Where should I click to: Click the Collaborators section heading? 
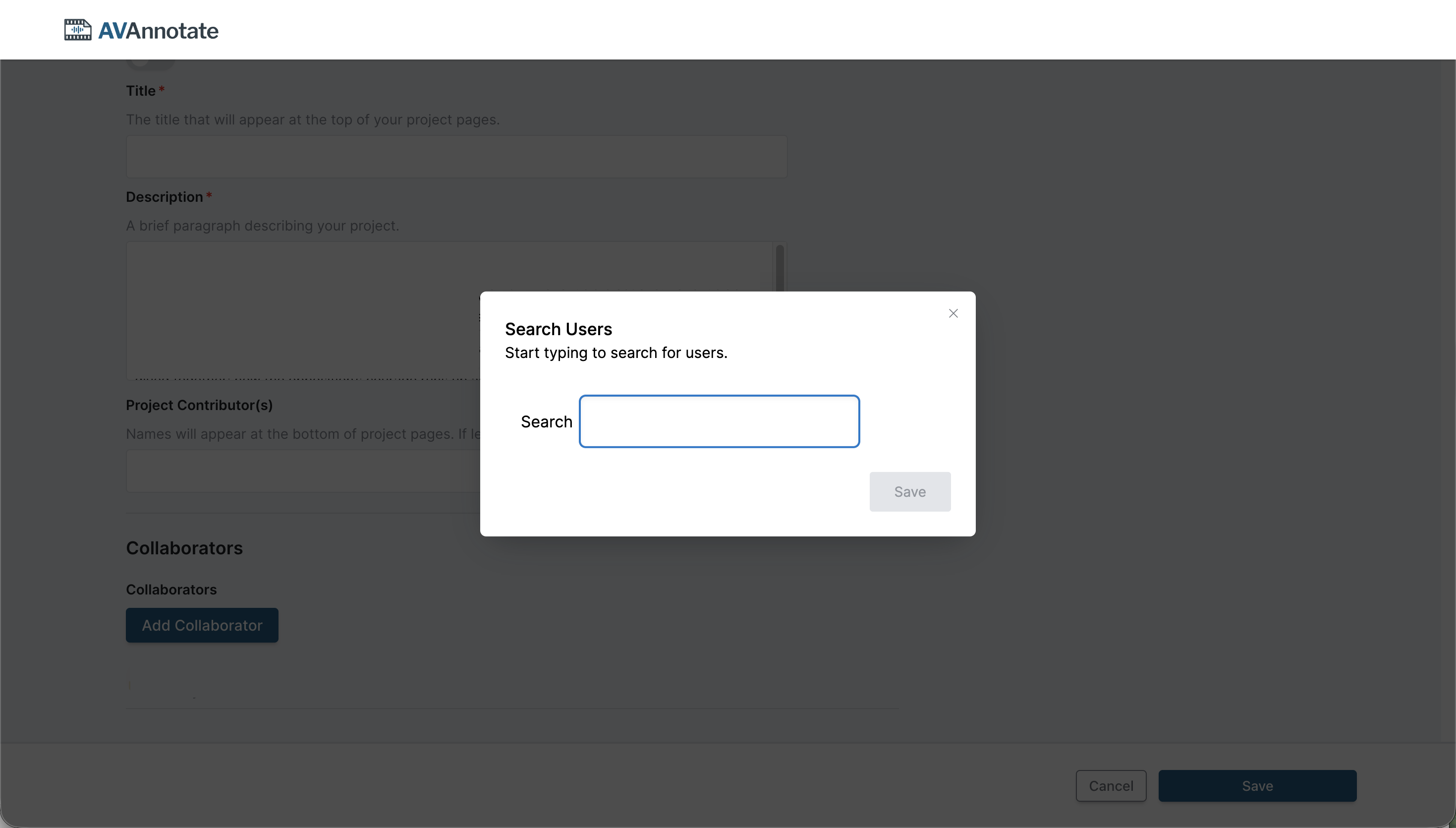184,548
